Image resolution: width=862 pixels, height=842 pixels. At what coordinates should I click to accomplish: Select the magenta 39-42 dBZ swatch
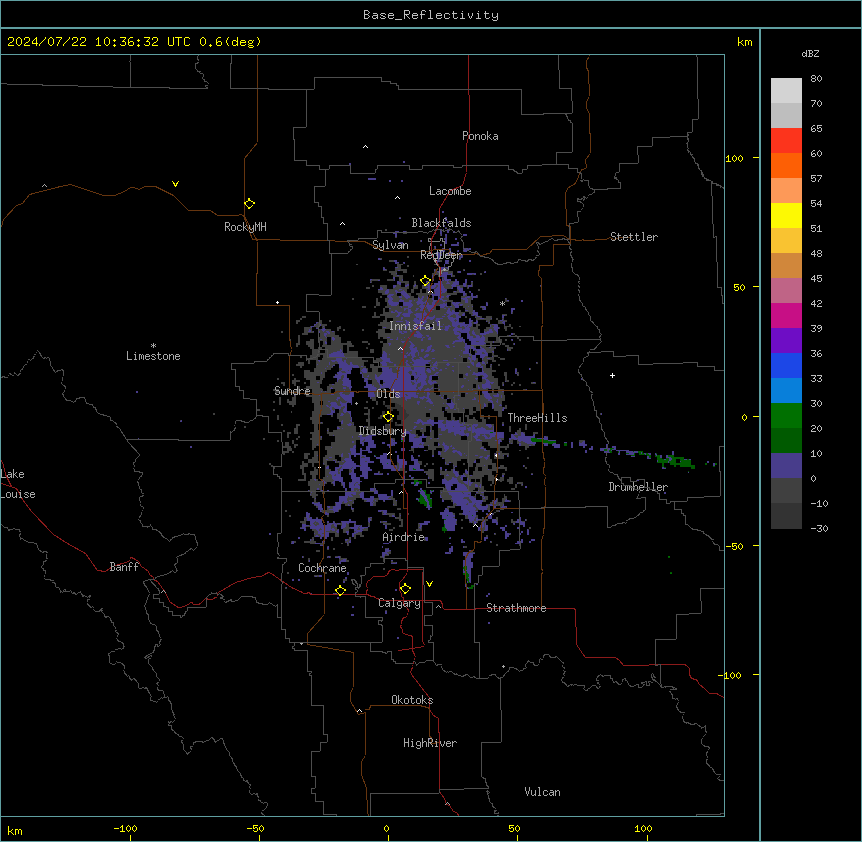(786, 315)
